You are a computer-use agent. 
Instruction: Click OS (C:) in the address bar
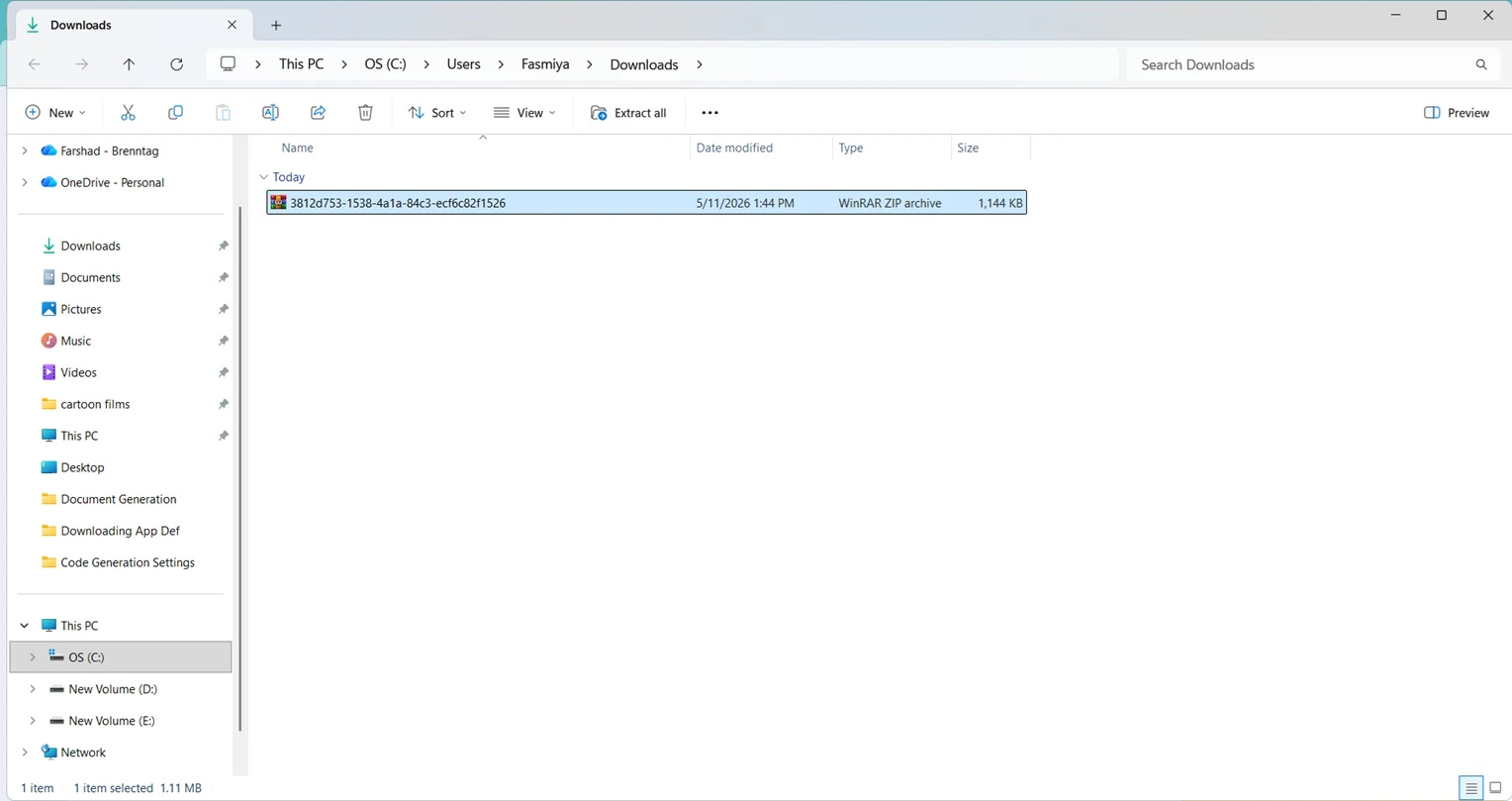point(385,64)
